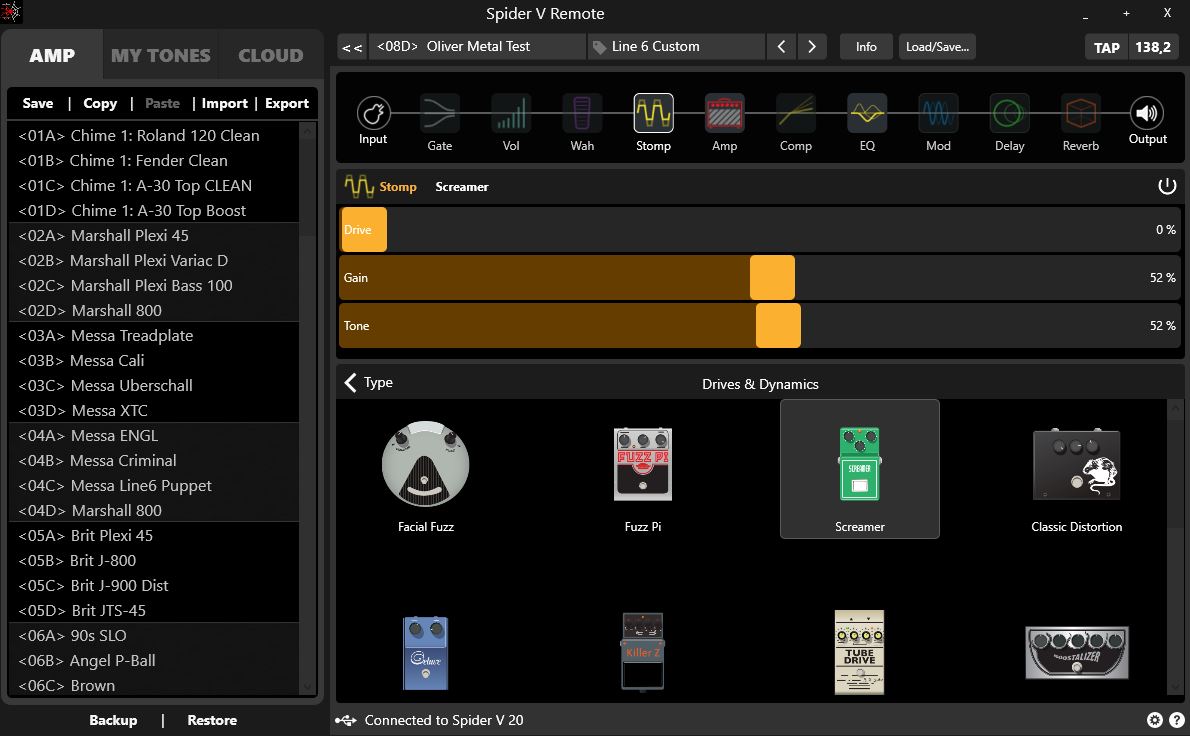
Task: Choose the Killer Z pedal
Action: 643,653
